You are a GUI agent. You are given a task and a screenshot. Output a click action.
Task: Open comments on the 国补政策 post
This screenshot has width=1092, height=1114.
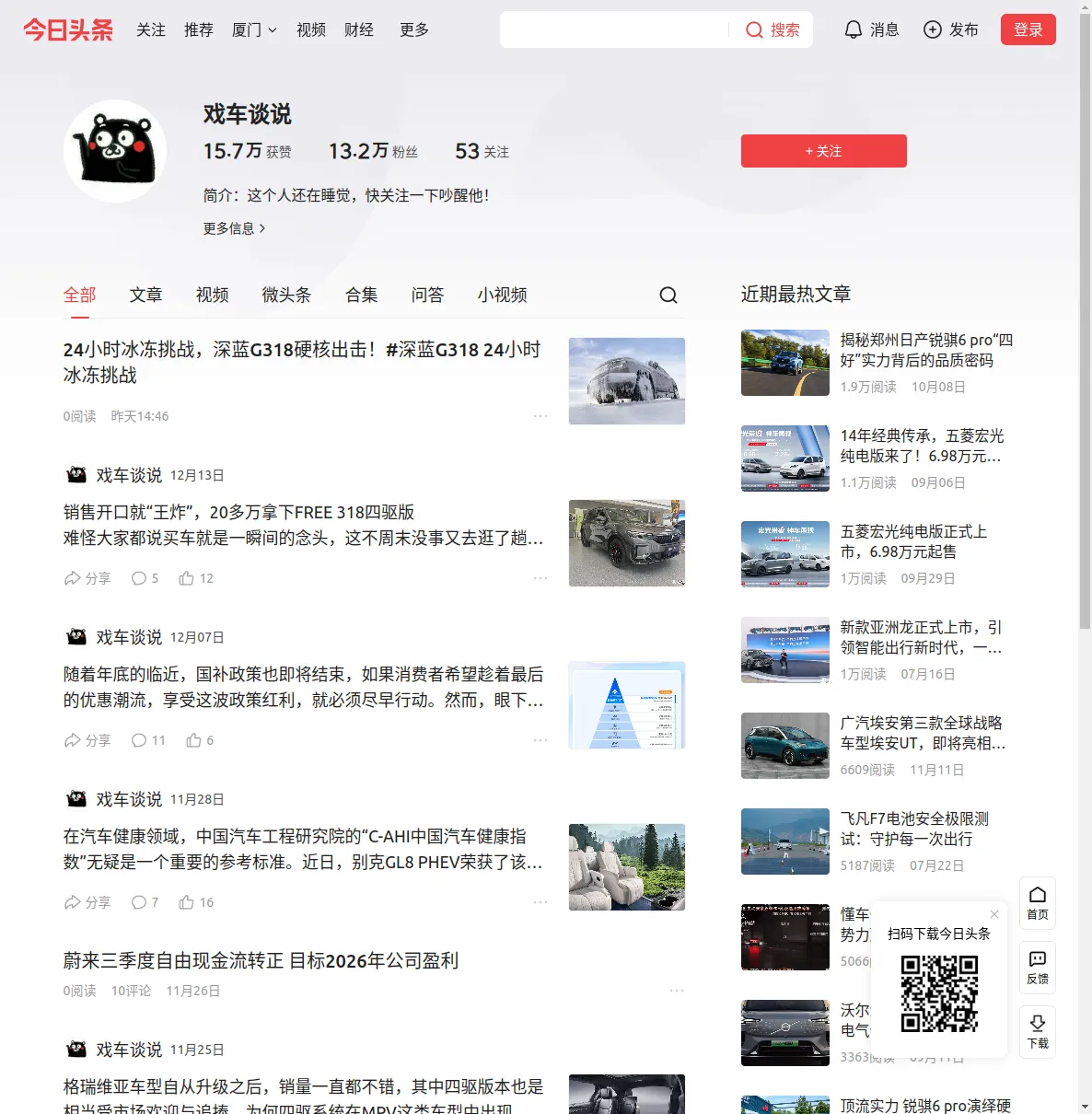pyautogui.click(x=148, y=740)
